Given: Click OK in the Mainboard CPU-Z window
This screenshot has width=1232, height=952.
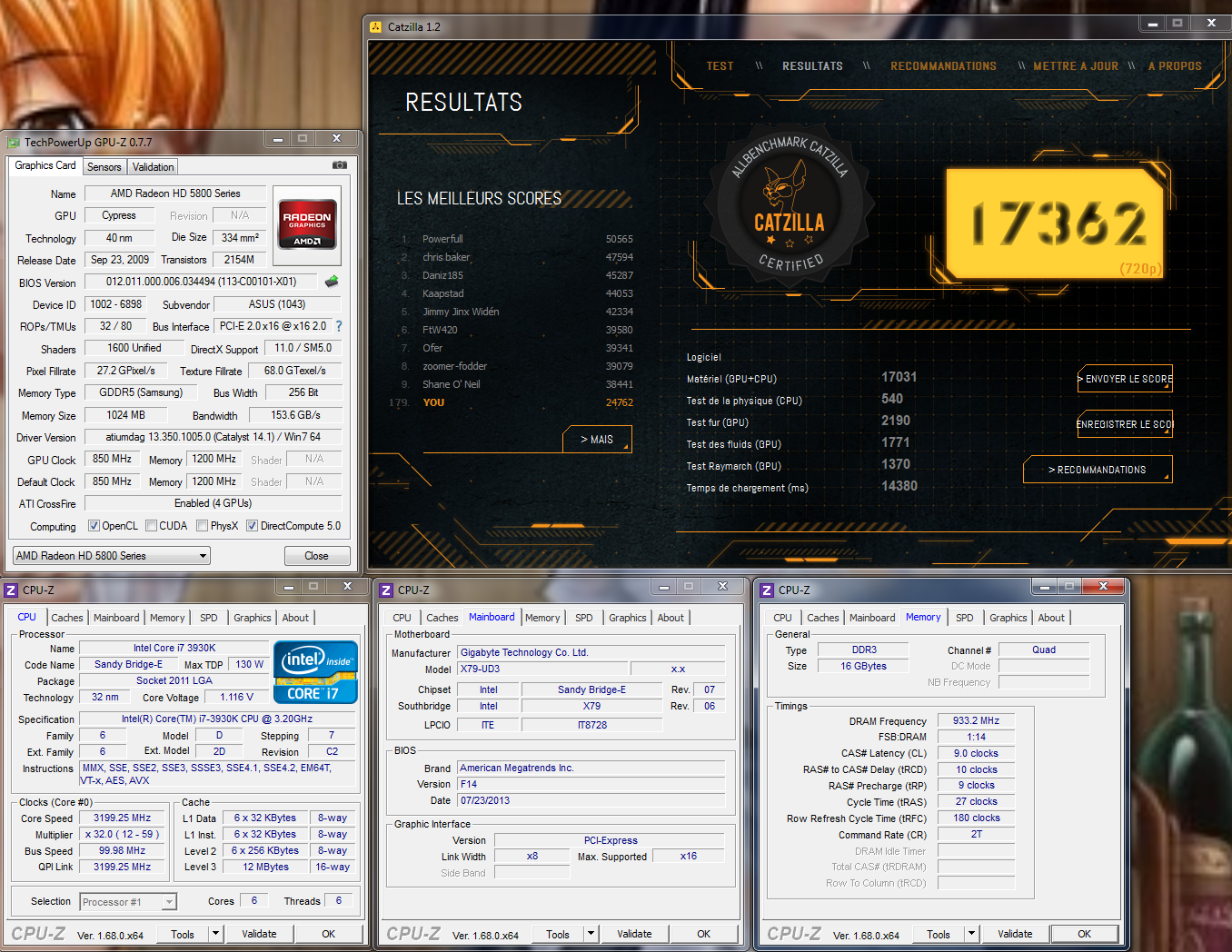Looking at the screenshot, I should coord(703,934).
